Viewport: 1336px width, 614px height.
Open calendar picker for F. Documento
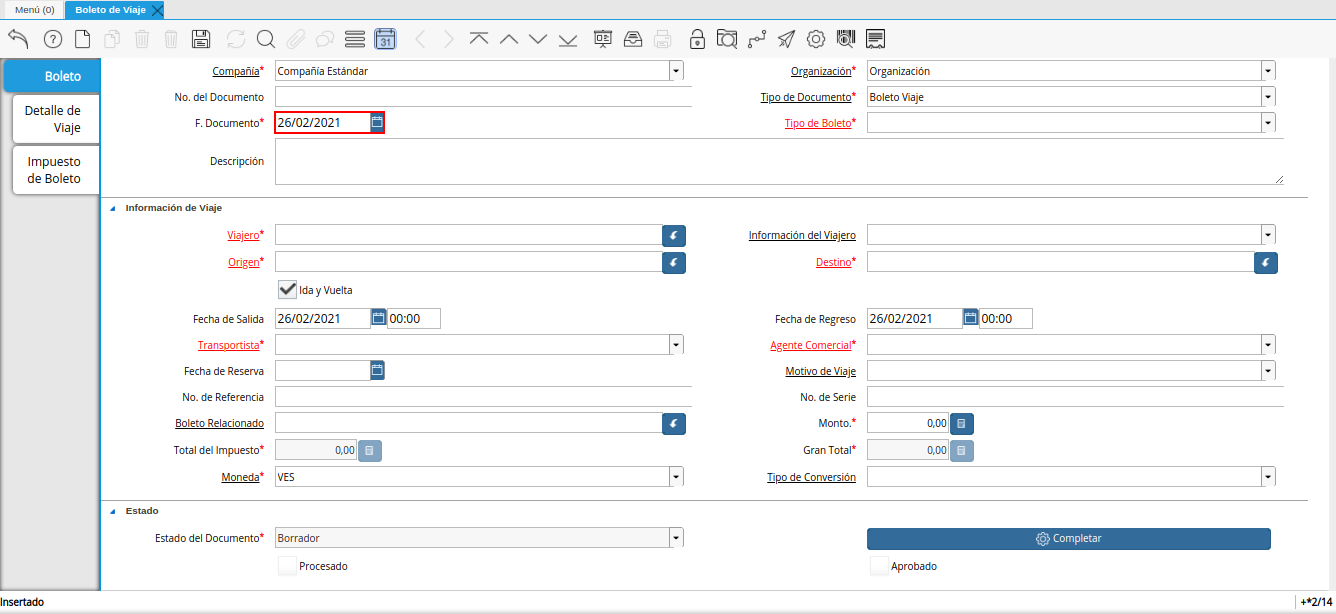(377, 122)
